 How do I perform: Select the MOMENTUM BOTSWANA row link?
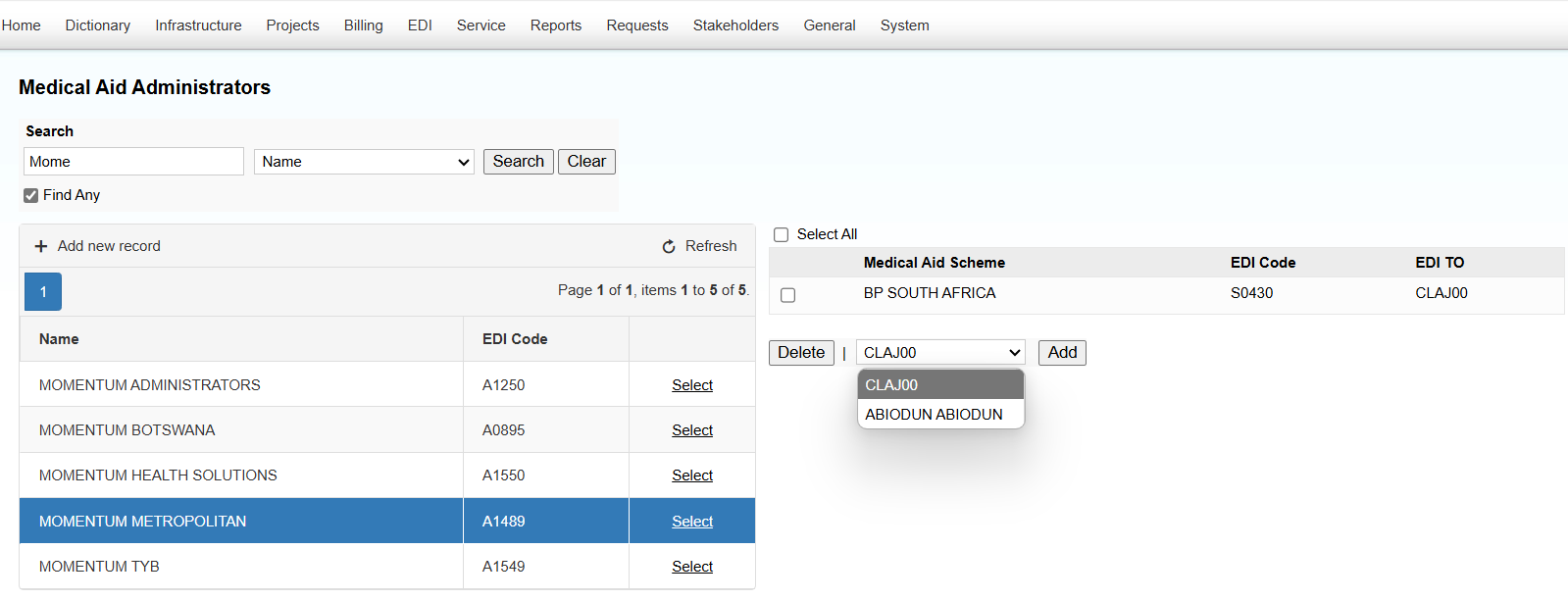point(692,430)
